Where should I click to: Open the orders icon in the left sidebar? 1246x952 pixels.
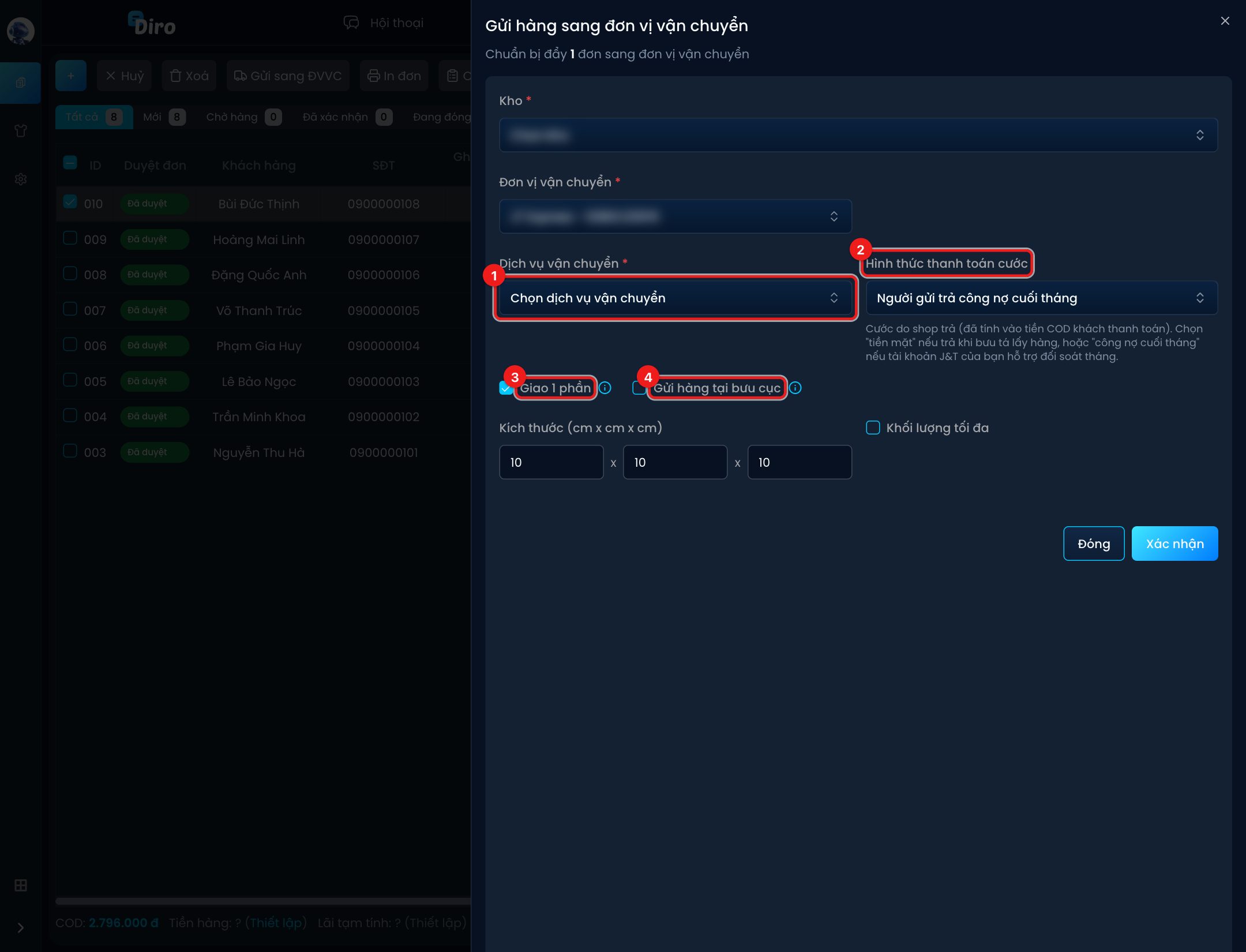point(21,83)
